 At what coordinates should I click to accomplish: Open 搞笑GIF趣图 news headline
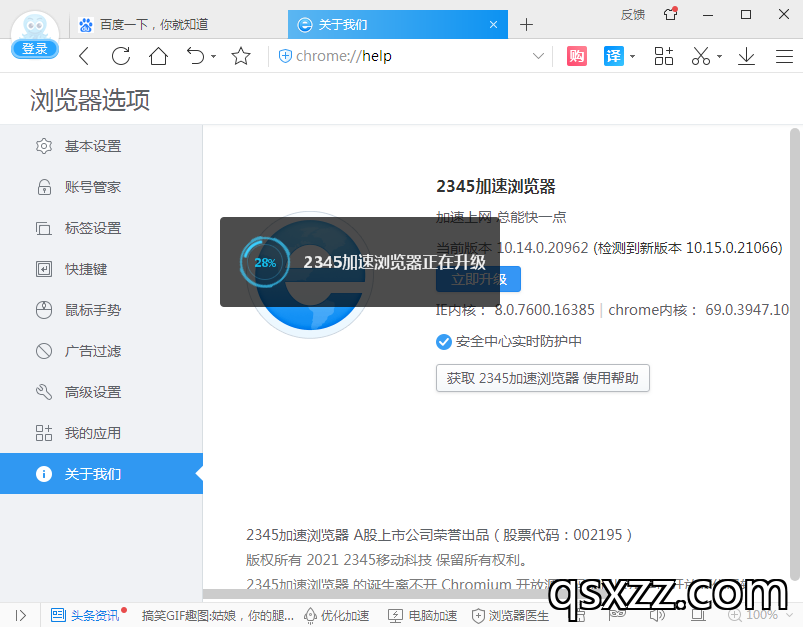tap(218, 615)
